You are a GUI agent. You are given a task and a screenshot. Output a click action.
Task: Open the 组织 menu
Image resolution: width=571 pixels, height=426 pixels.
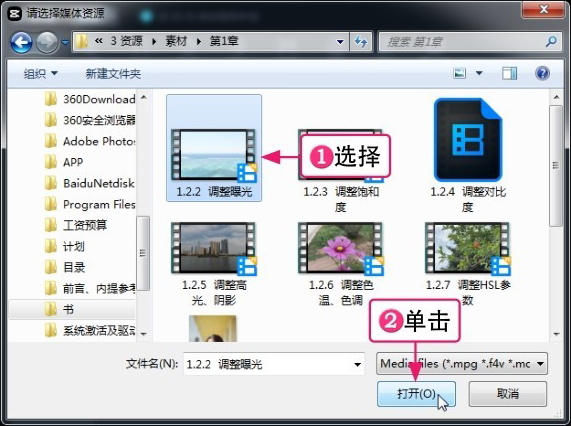[40, 74]
